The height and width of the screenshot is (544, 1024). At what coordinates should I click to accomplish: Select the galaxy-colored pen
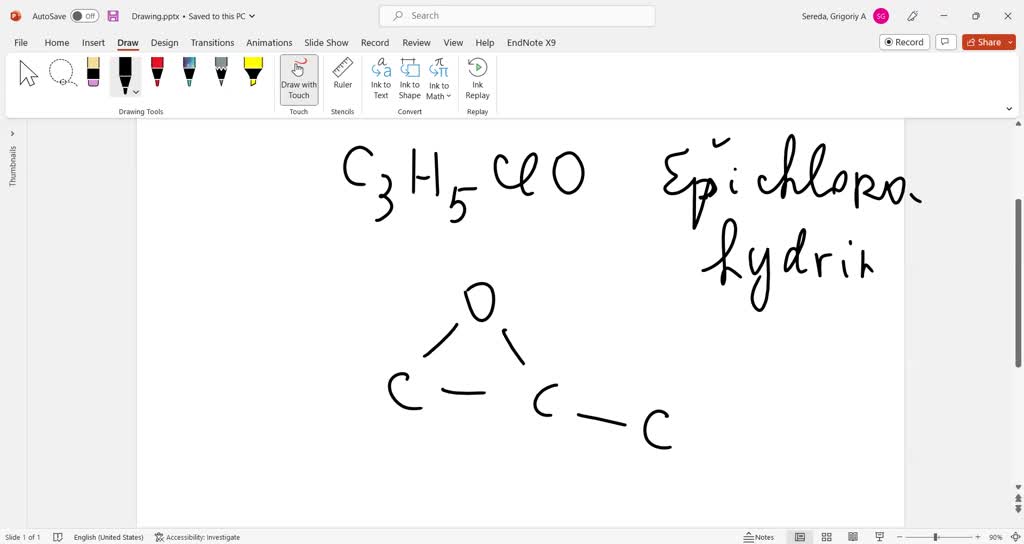[x=189, y=72]
